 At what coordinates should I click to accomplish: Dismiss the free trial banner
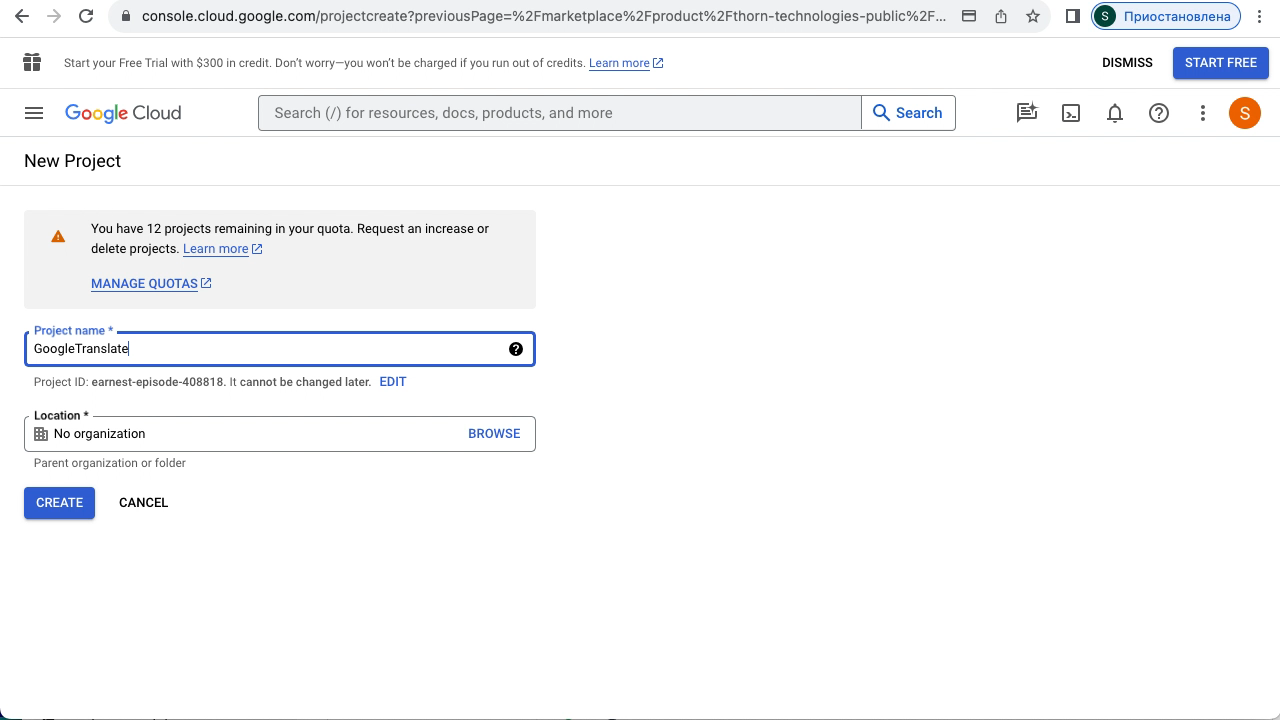[1127, 62]
